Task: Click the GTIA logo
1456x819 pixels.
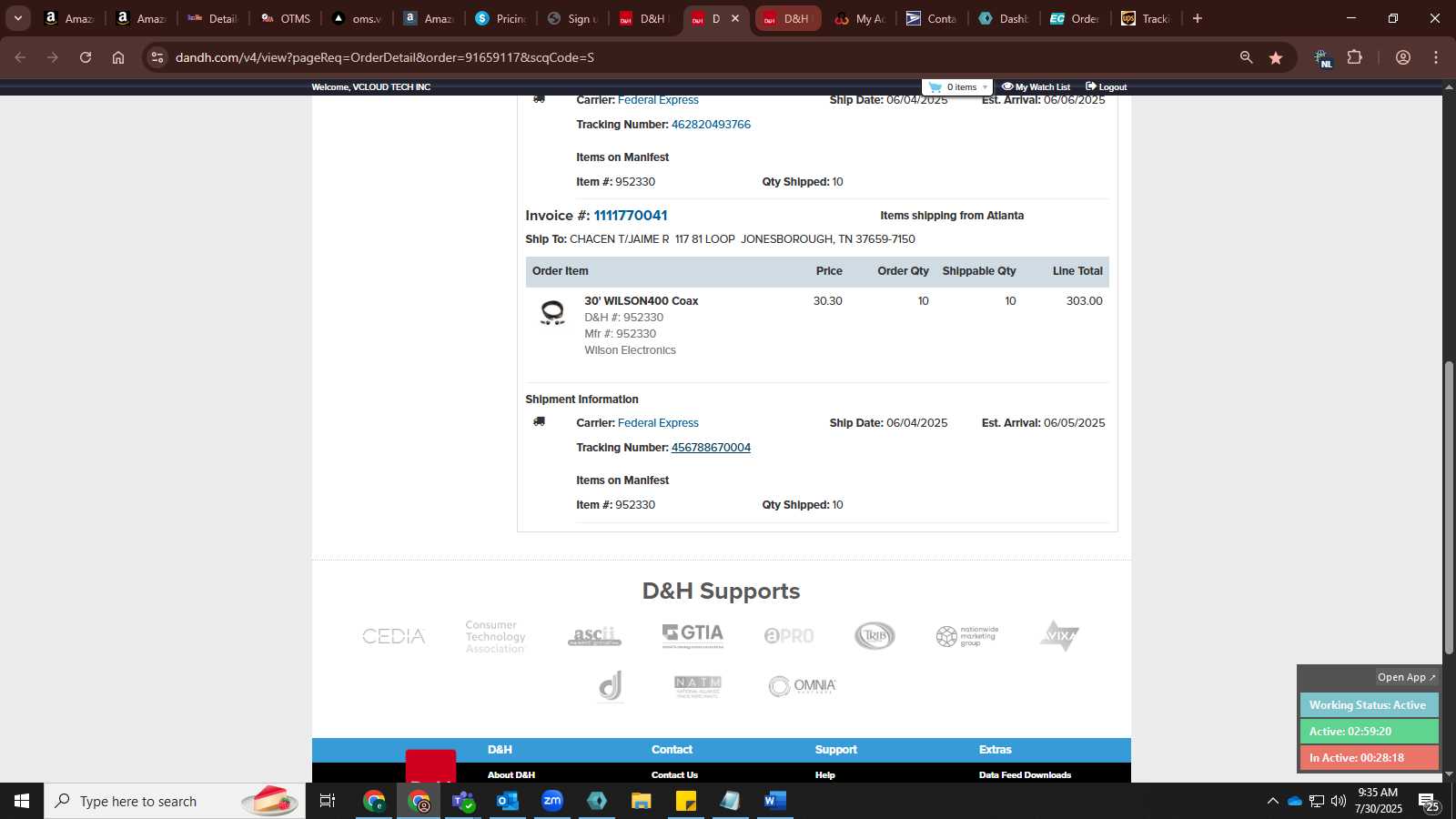Action: tap(693, 635)
